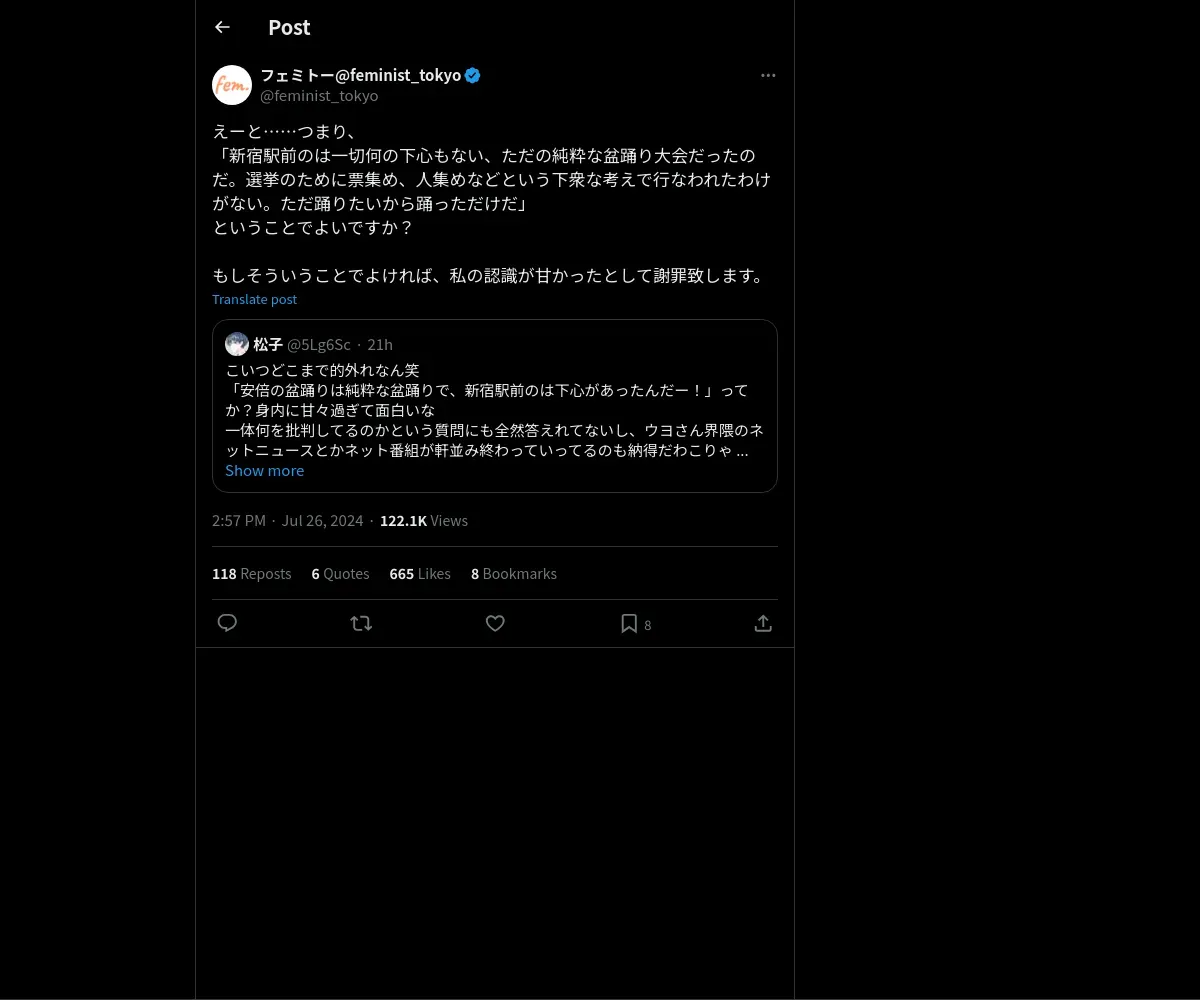This screenshot has width=1200, height=1000.
Task: Toggle the bookmark icon on post
Action: pos(629,623)
